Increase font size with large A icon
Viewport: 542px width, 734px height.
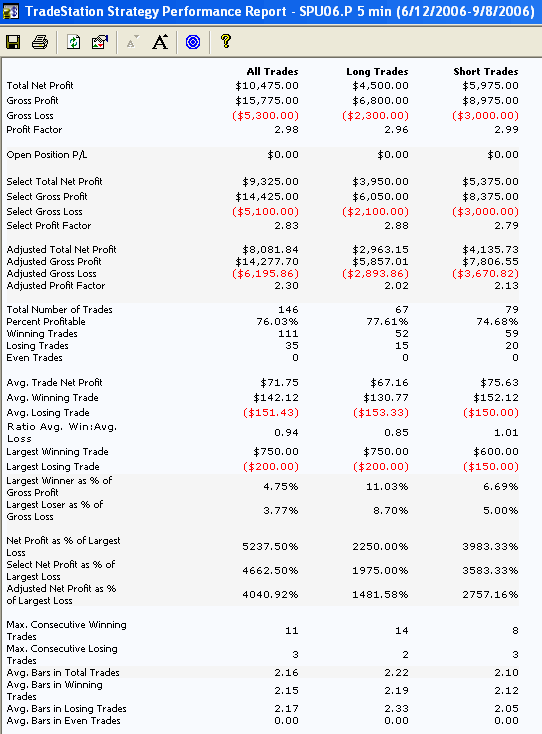coord(160,42)
